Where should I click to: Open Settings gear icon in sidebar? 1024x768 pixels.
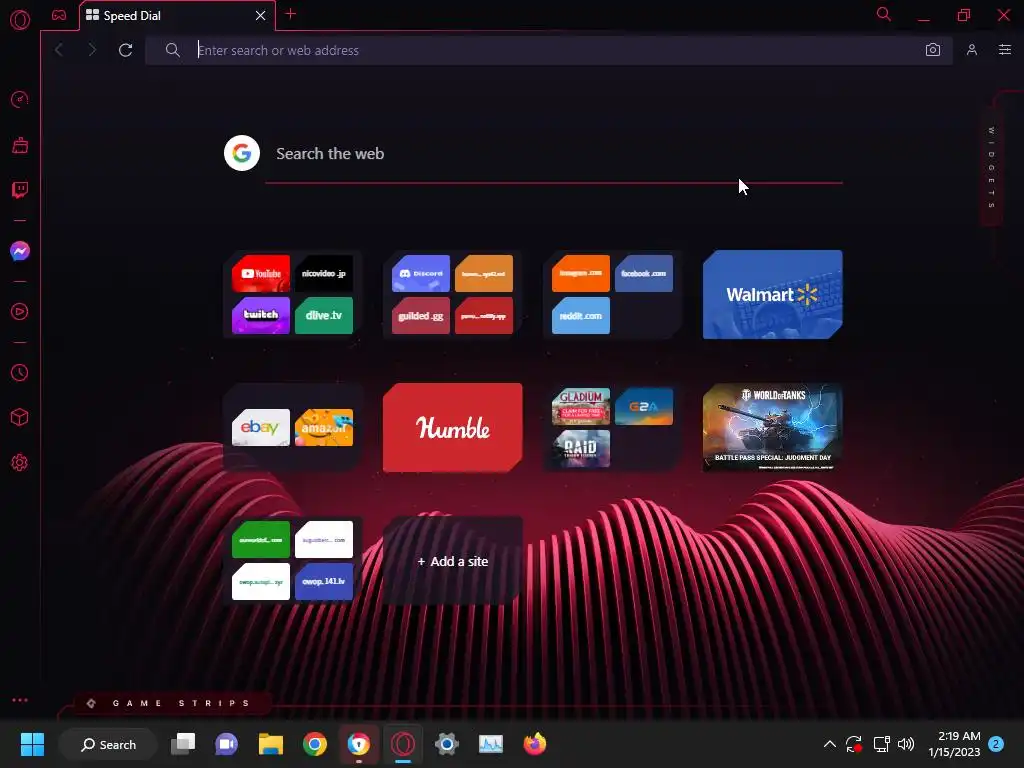click(20, 462)
